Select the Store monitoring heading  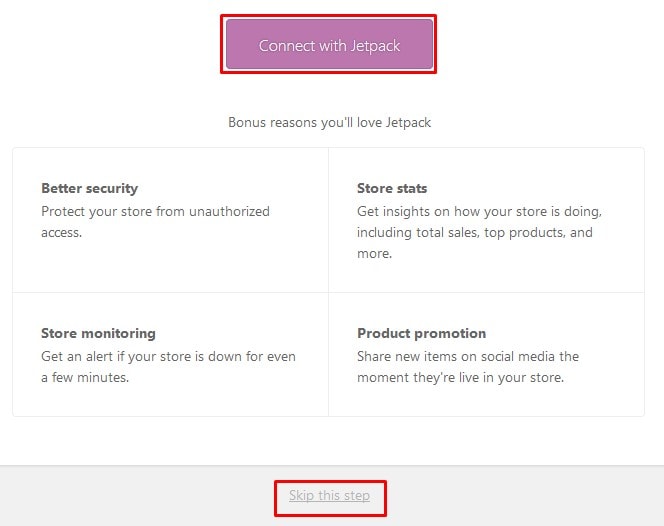[98, 333]
